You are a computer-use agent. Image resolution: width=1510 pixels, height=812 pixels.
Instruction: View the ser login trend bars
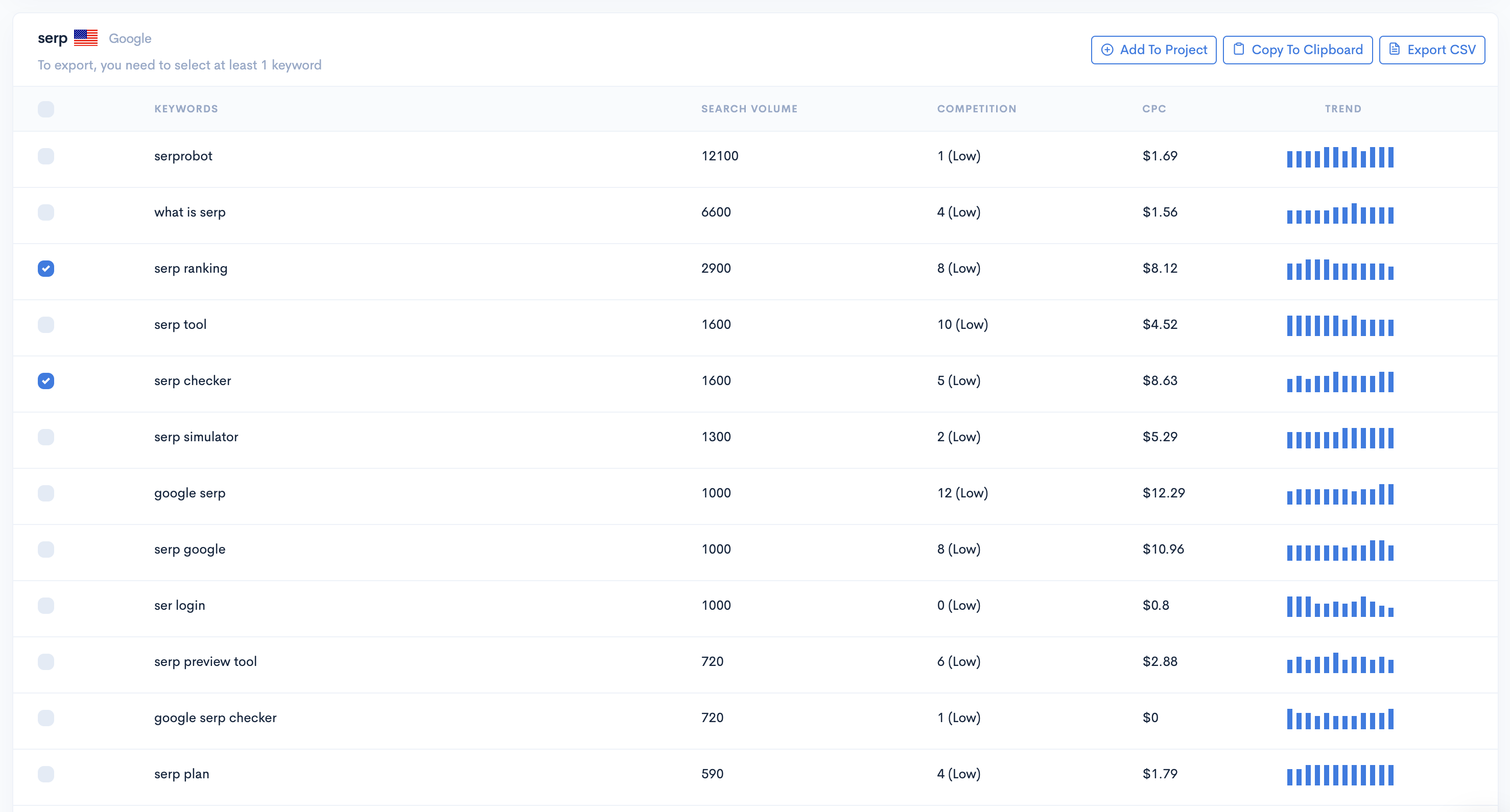tap(1339, 606)
